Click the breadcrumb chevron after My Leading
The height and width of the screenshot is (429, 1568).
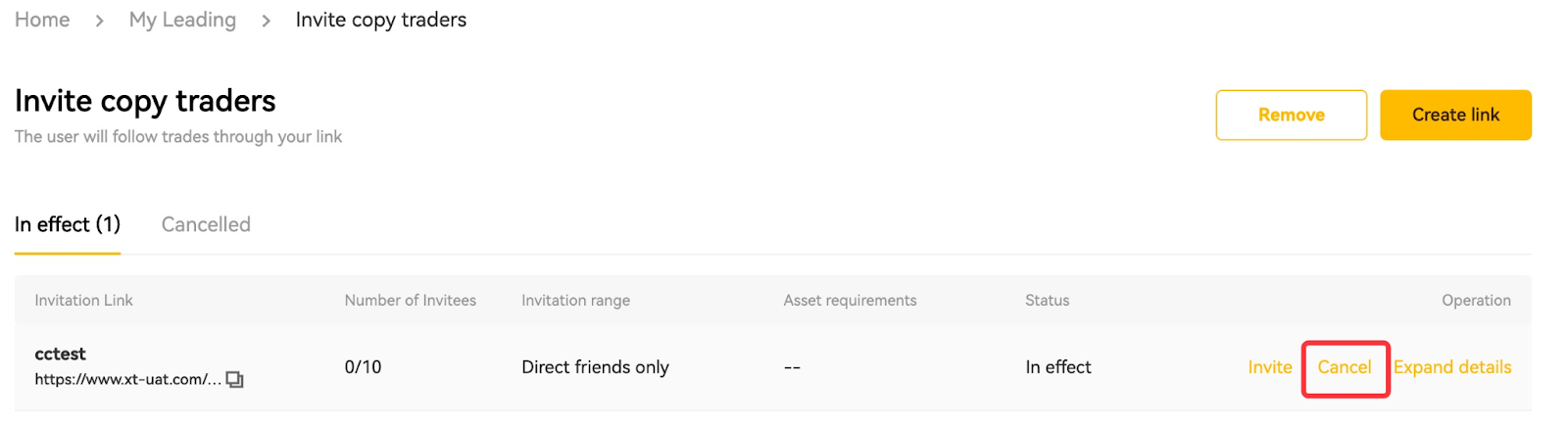(266, 21)
